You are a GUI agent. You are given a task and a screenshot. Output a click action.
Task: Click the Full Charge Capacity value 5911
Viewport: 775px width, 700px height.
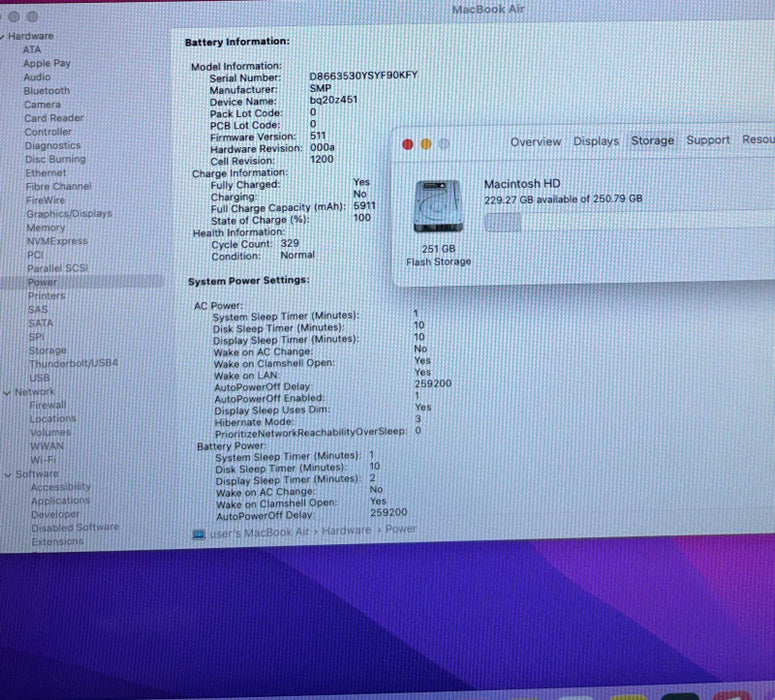point(364,206)
